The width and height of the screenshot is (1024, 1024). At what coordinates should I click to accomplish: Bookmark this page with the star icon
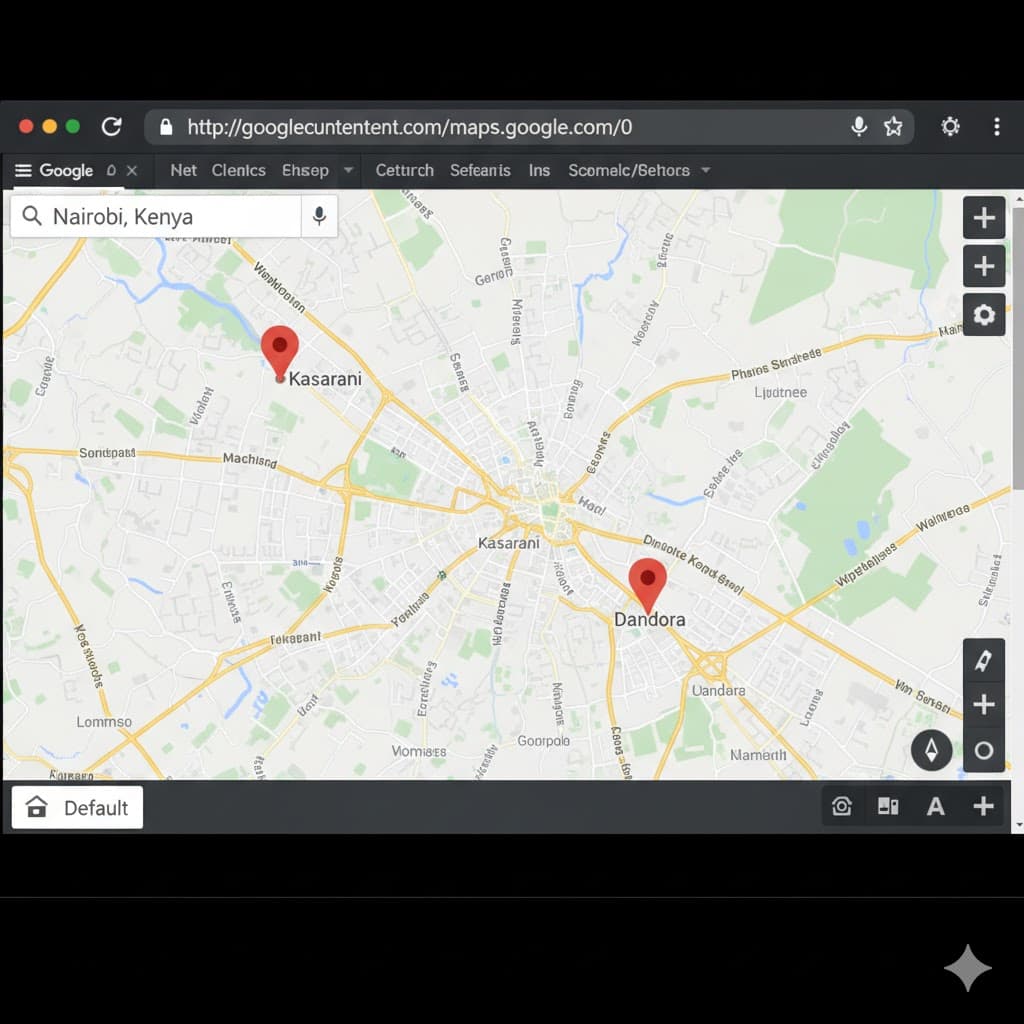click(x=893, y=127)
